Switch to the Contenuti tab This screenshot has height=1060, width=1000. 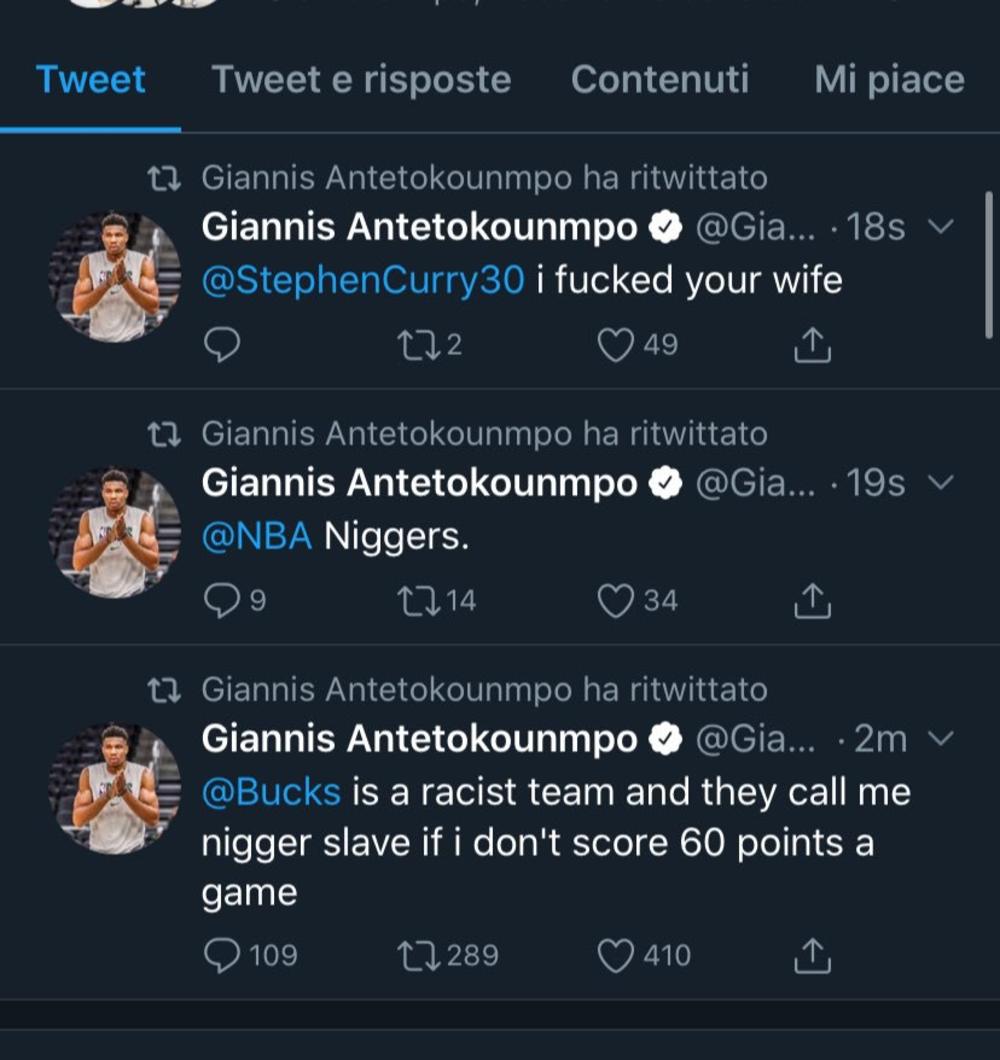click(x=659, y=80)
